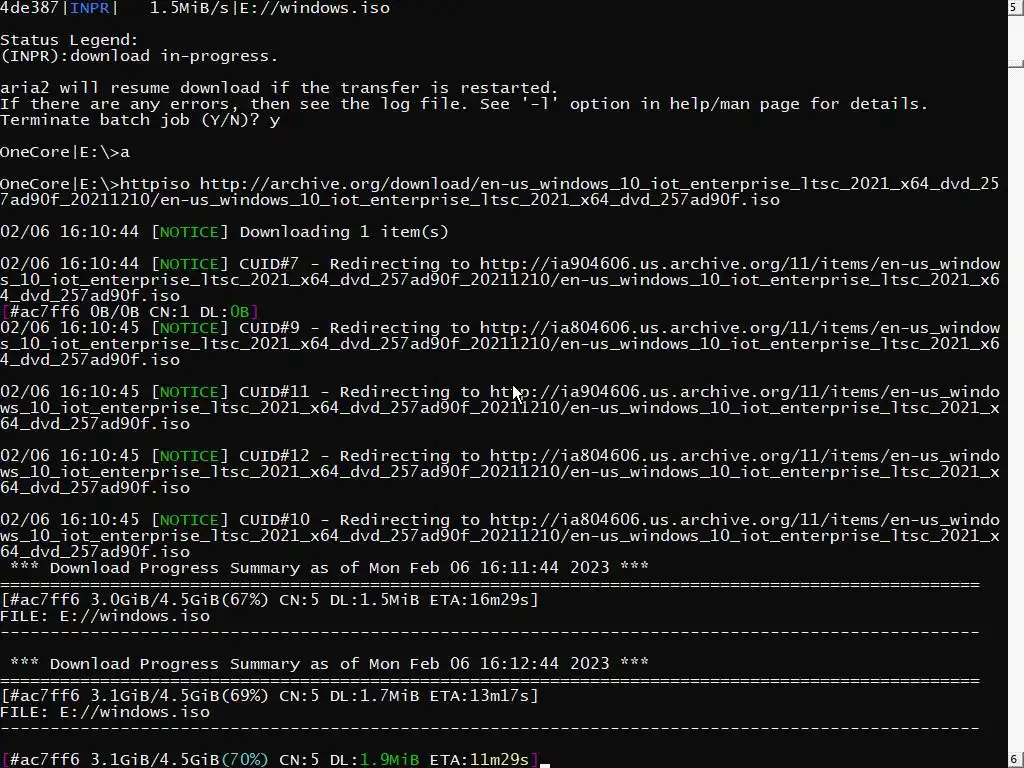Screen dimensions: 1024x768
Task: Click the '0B/0B CN:1 DL:0B' status line
Action: click(x=129, y=312)
